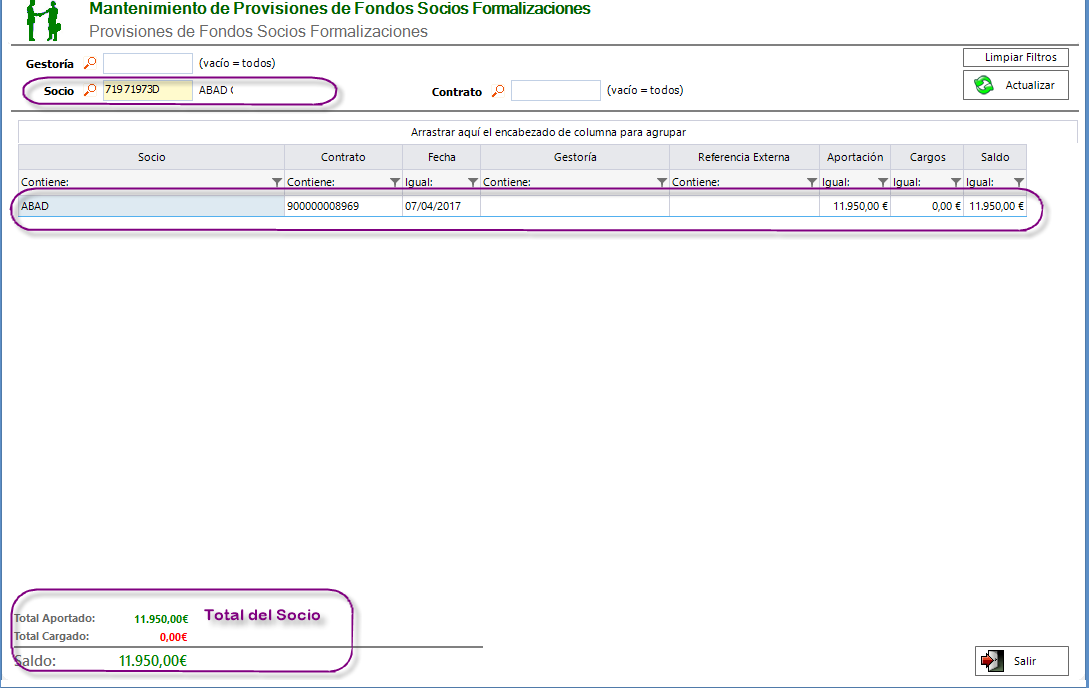Screen dimensions: 1089x688
Task: Select the Saldo cell in the ABAD row
Action: tap(995, 206)
